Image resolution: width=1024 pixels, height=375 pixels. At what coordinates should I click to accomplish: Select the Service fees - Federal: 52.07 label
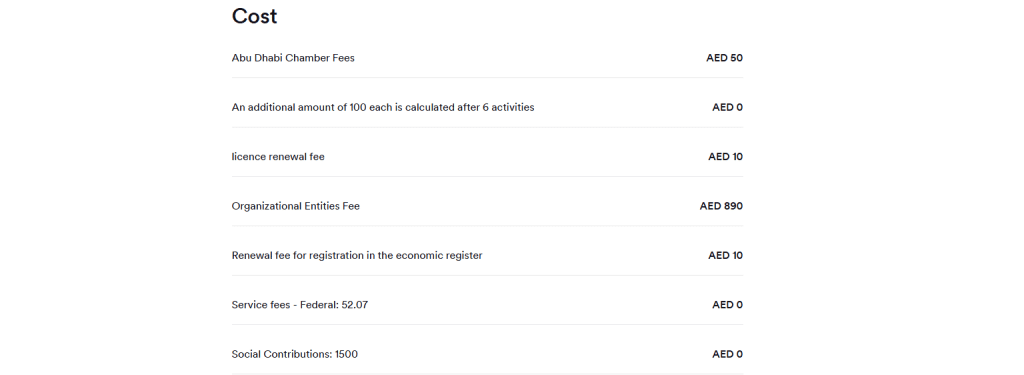(x=300, y=304)
